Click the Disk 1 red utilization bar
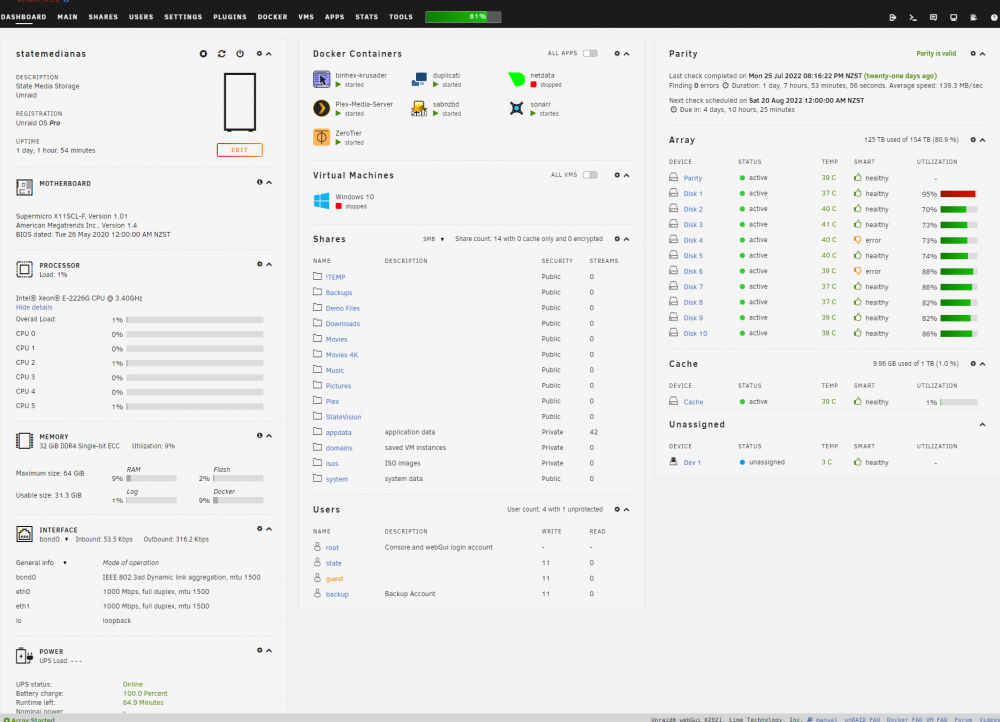The height and width of the screenshot is (722, 1000). 958,194
